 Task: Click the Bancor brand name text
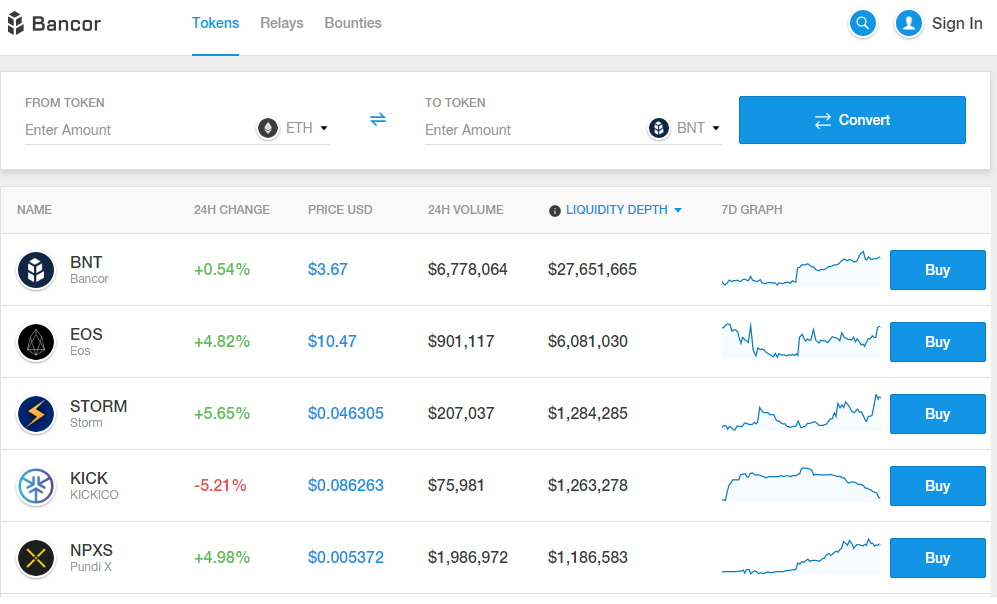[66, 24]
